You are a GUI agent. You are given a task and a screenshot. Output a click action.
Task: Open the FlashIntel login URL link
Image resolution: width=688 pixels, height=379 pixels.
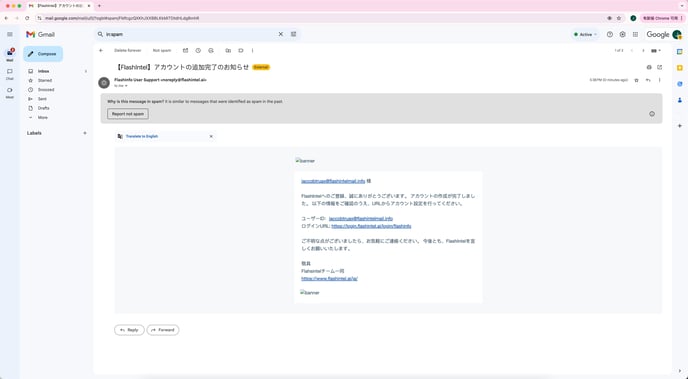click(x=371, y=226)
